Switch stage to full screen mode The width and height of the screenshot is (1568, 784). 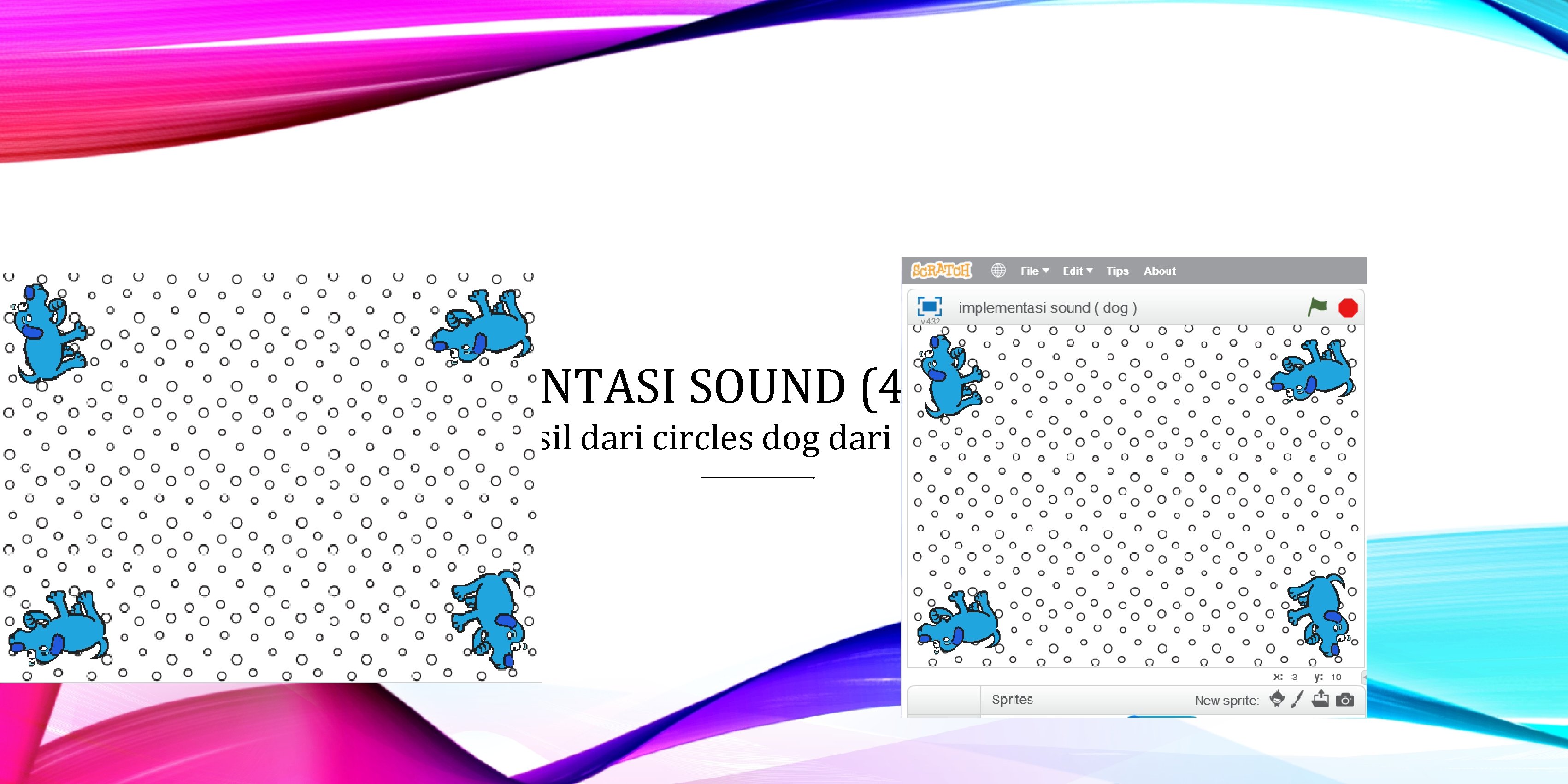930,306
